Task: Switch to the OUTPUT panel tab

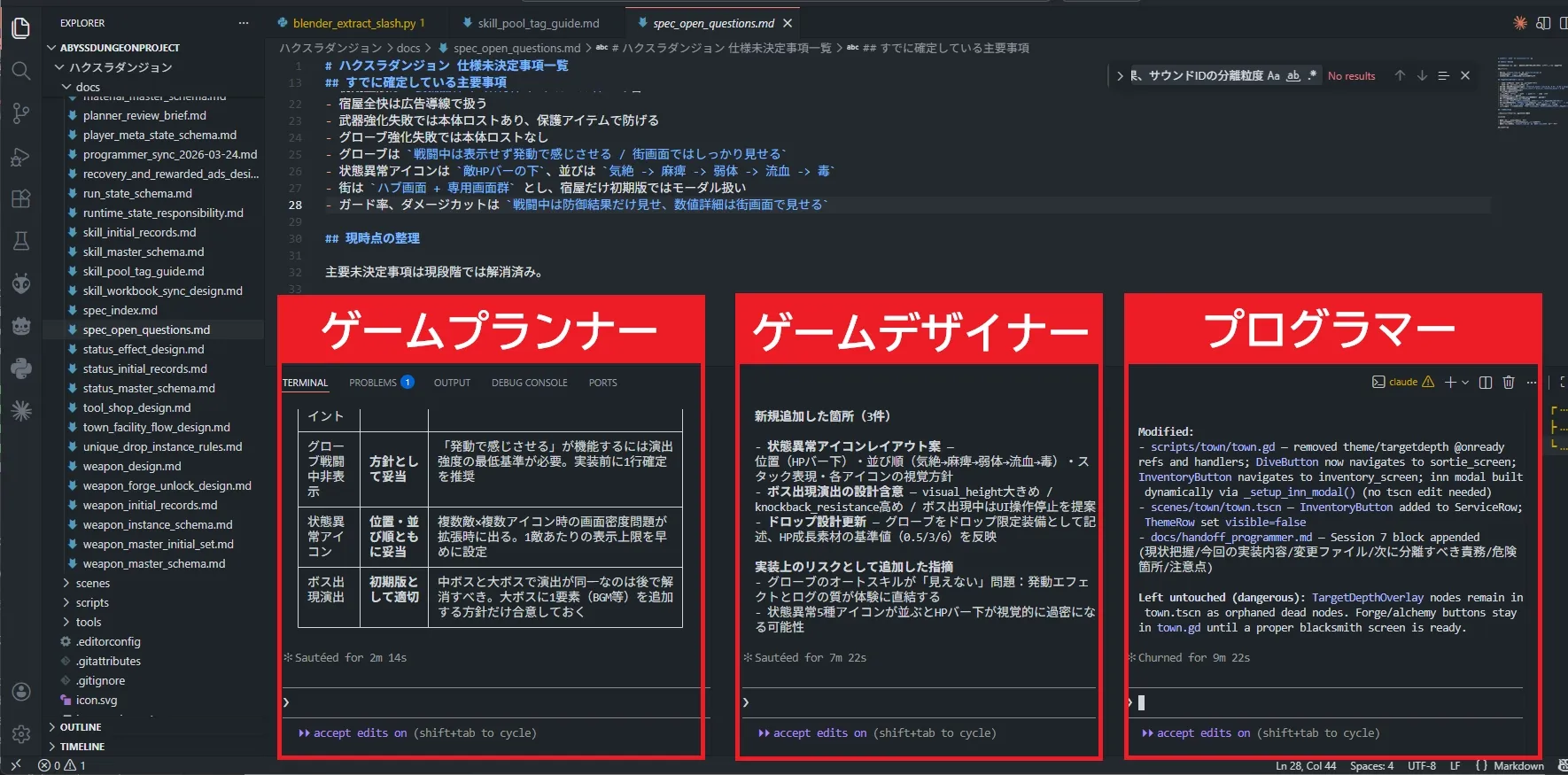Action: [452, 383]
